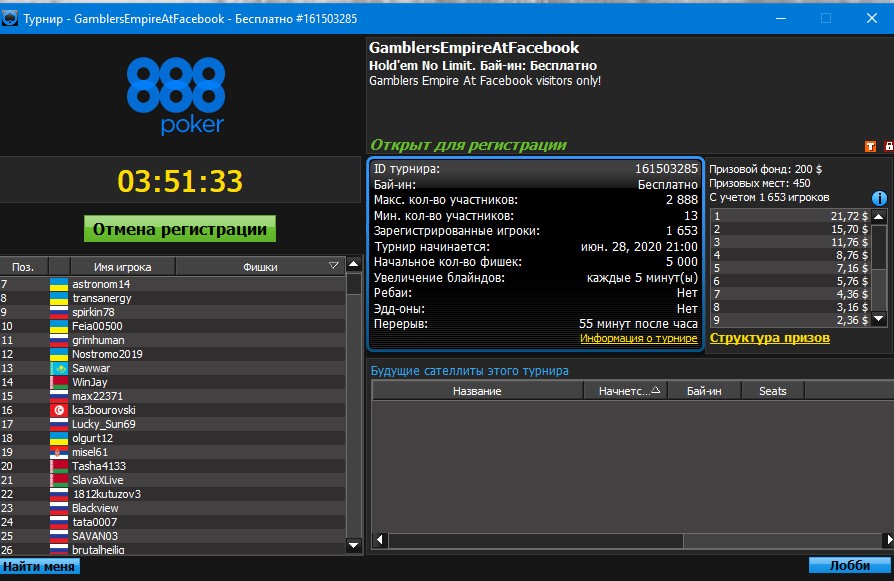The image size is (894, 581).
Task: Select player spirkin78 in the list
Action: (173, 312)
